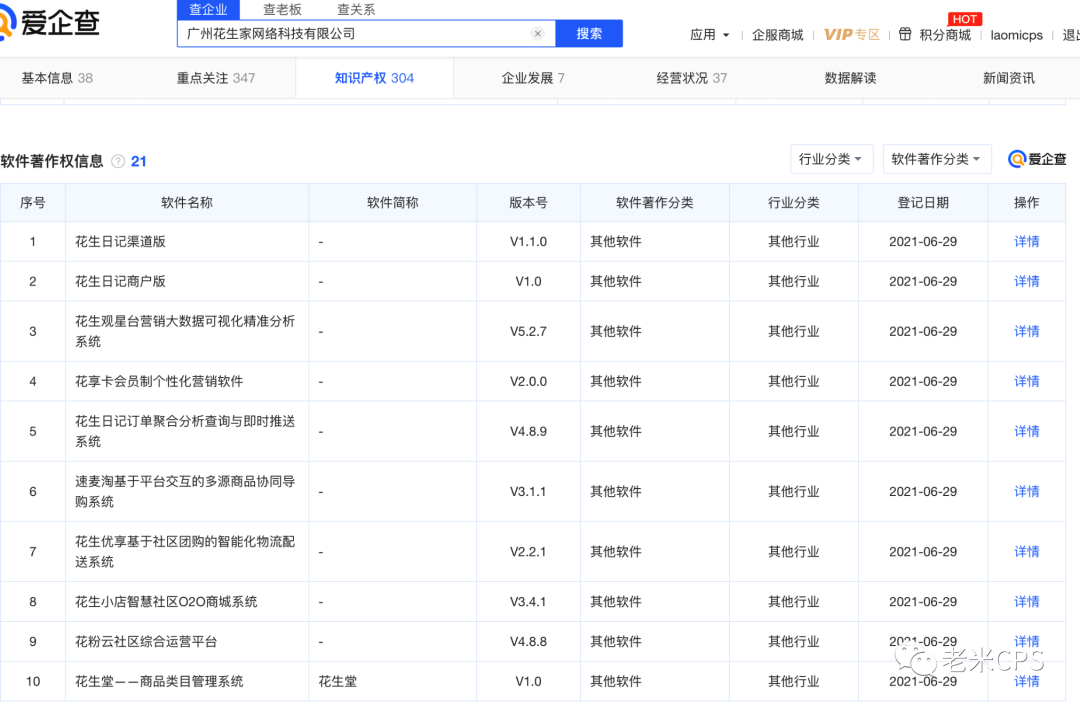1080x708 pixels.
Task: Click the 软件著作权信息 section title
Action: [x=52, y=161]
